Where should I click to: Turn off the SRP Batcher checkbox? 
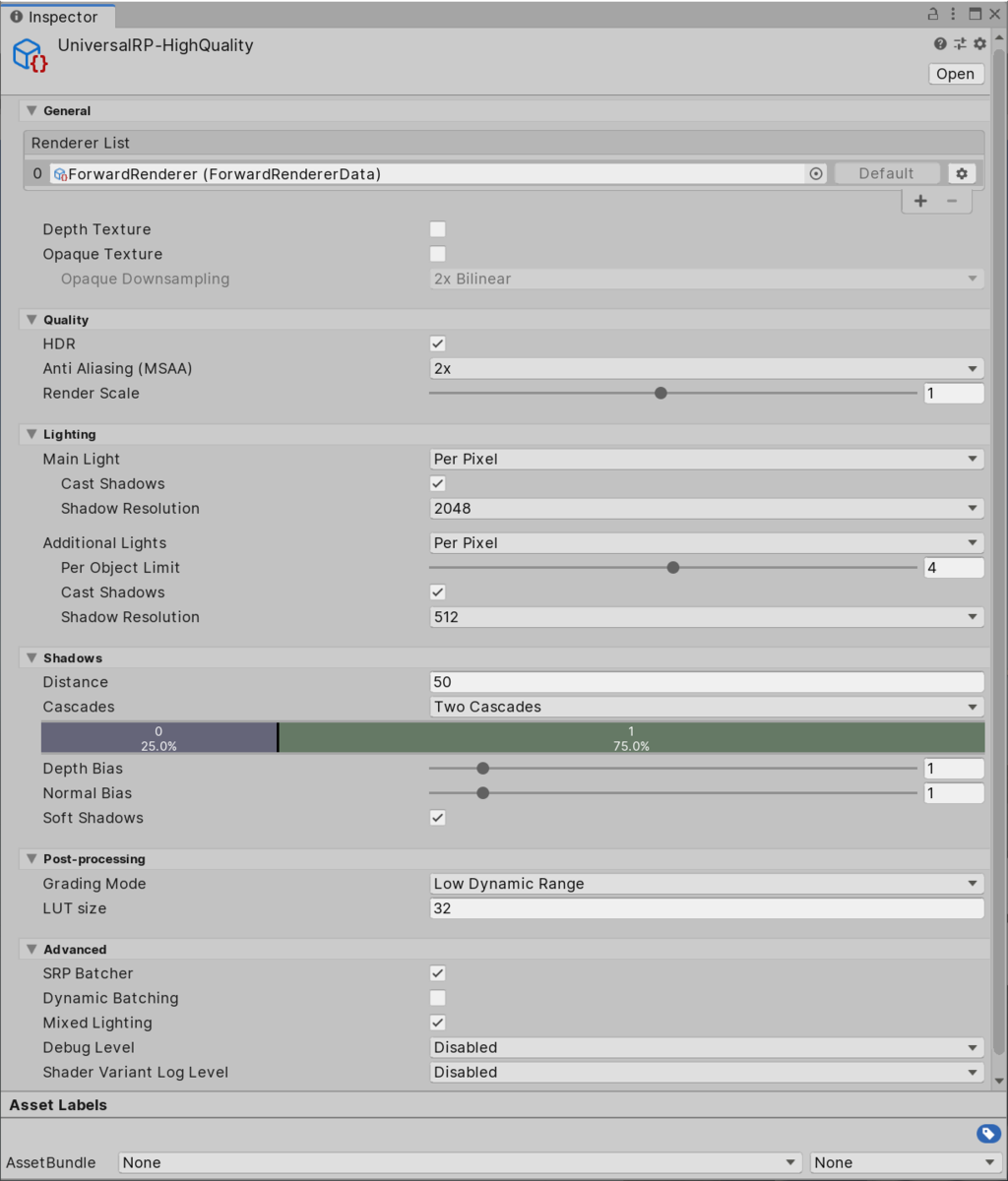[x=438, y=973]
